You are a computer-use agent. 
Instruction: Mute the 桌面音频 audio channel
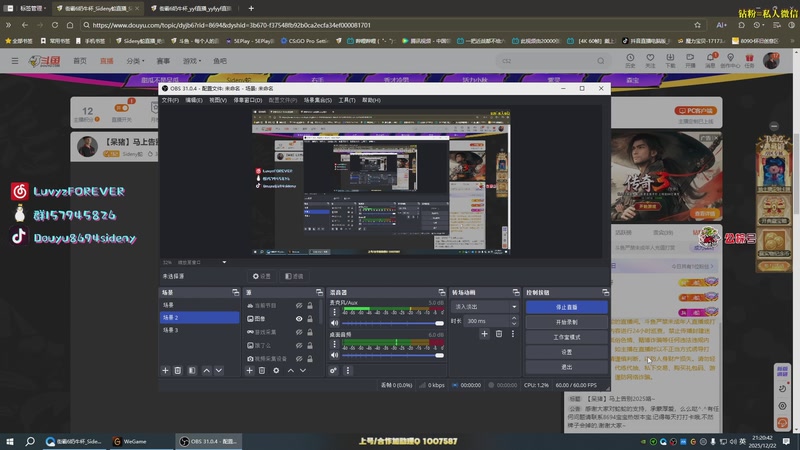pos(334,355)
